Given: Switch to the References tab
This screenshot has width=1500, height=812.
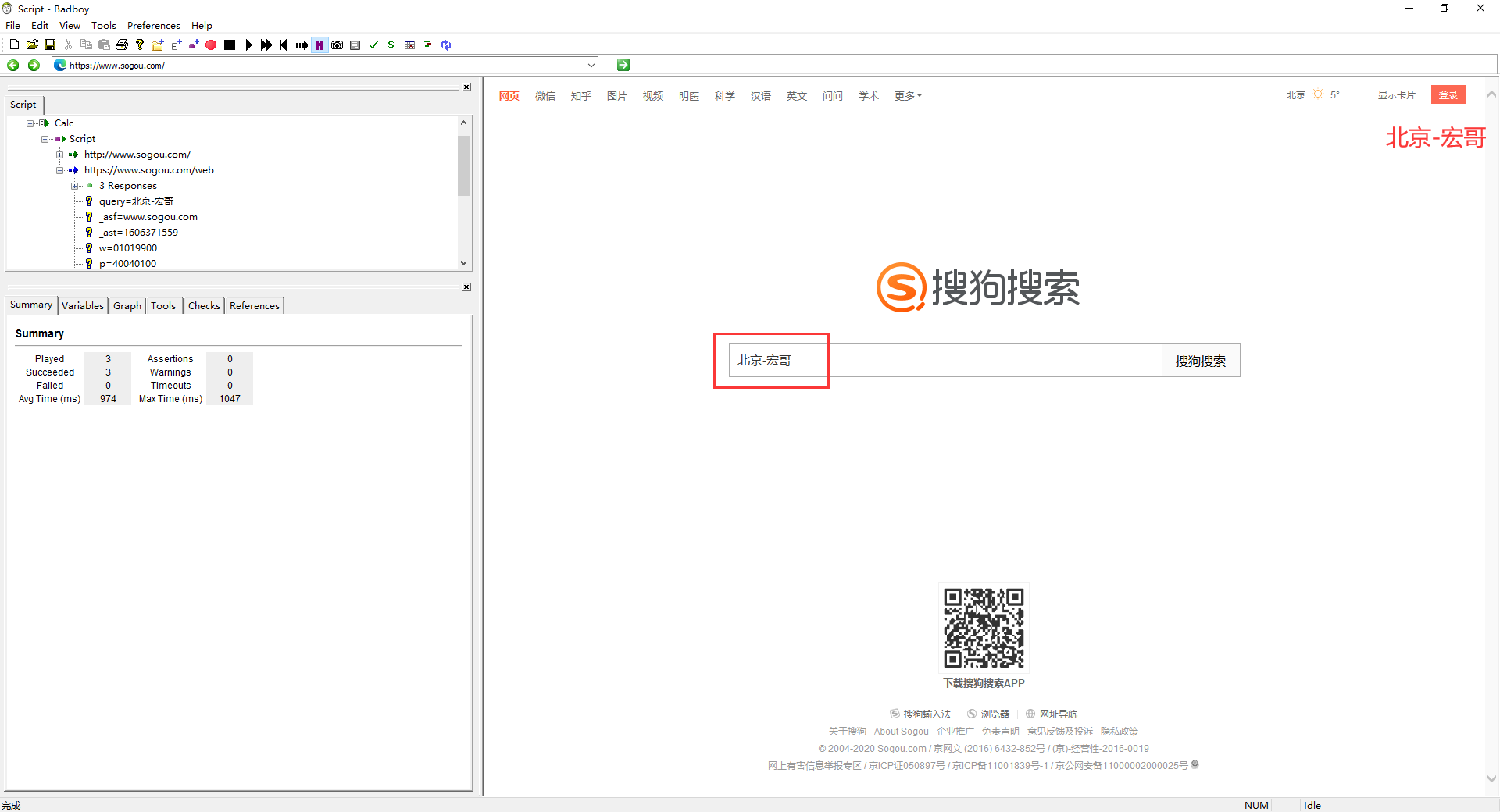Looking at the screenshot, I should click(x=255, y=305).
